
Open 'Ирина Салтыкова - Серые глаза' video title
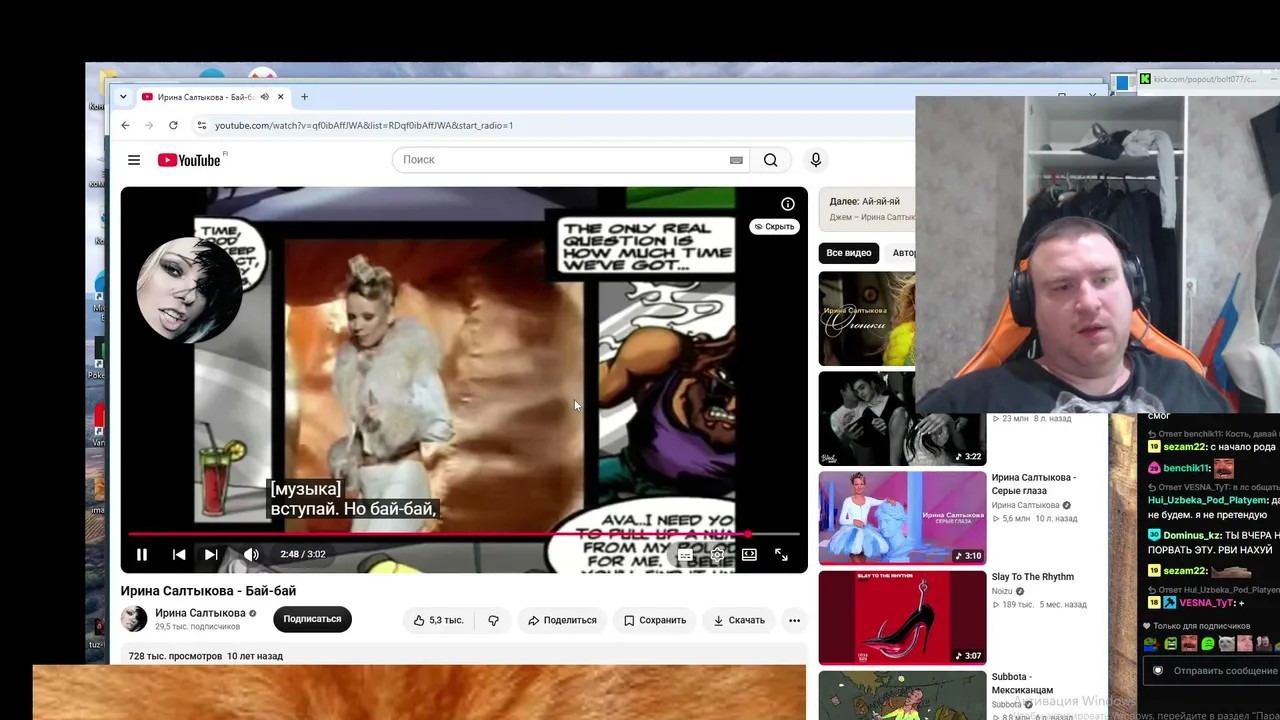pos(1034,484)
